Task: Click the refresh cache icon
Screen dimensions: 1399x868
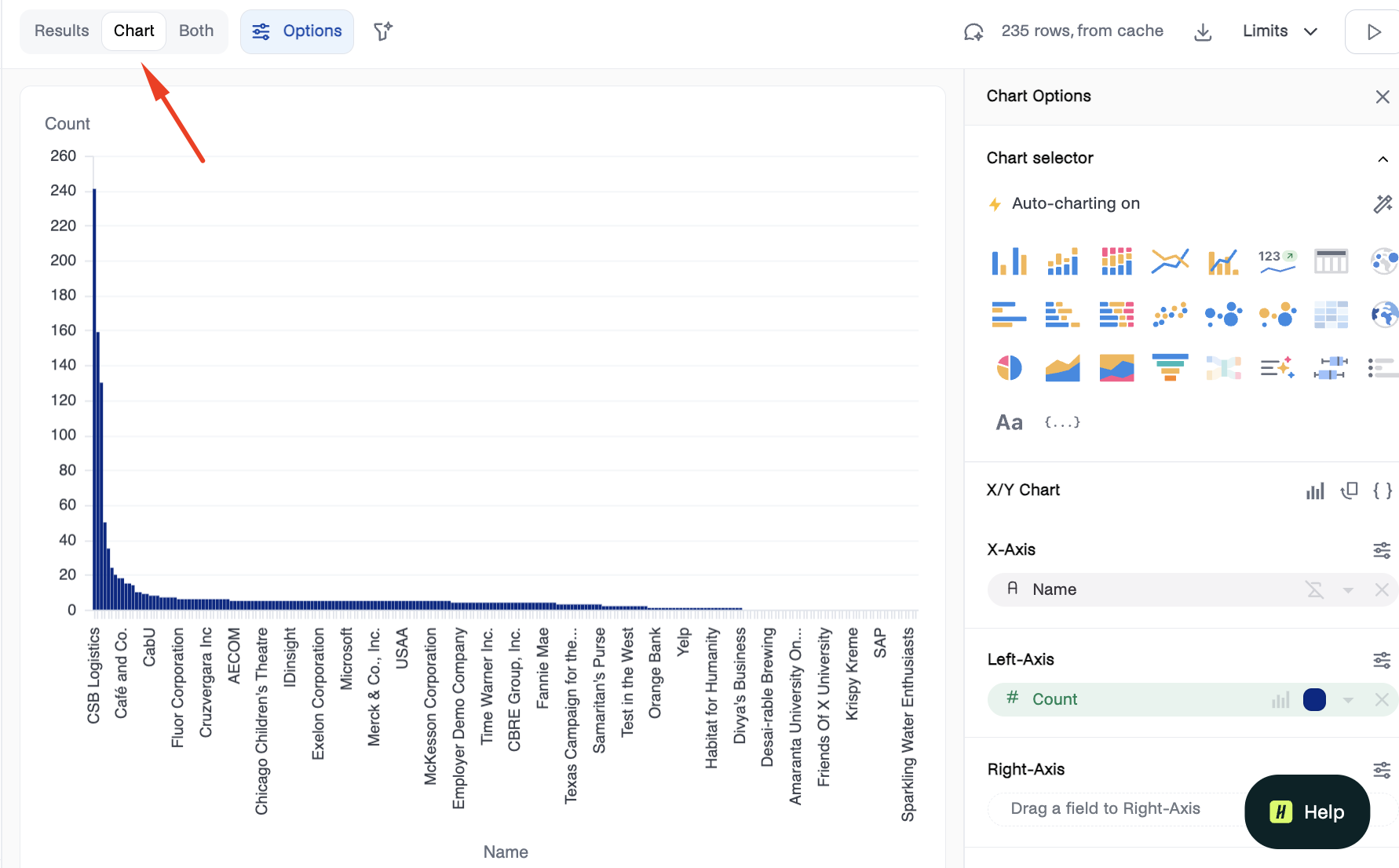Action: tap(973, 31)
